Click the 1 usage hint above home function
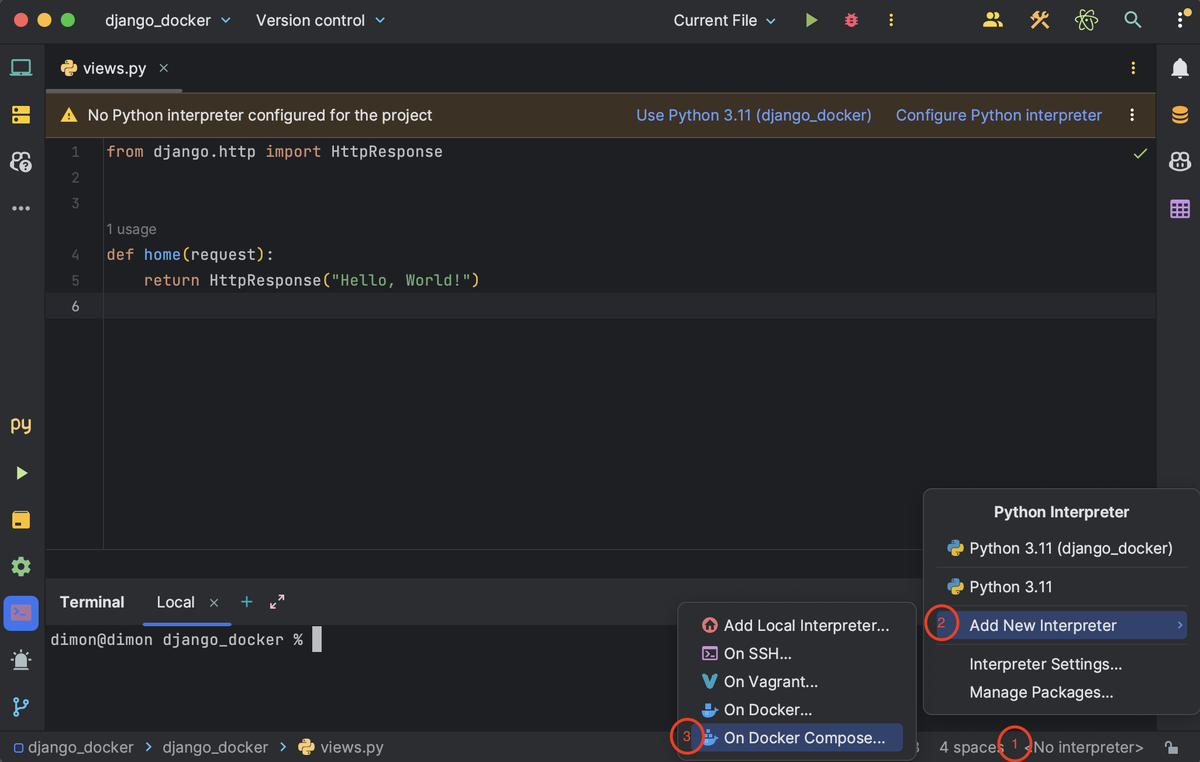The image size is (1200, 762). point(131,229)
